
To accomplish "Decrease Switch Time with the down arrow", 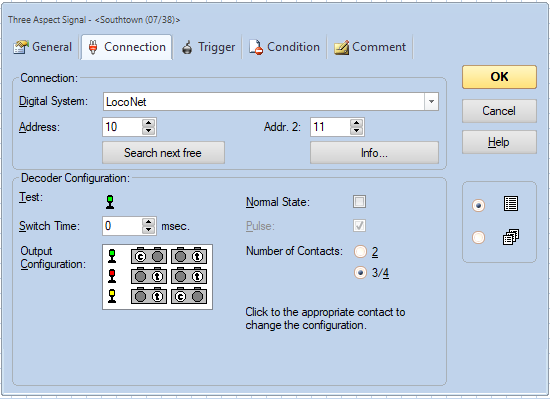I will point(149,230).
